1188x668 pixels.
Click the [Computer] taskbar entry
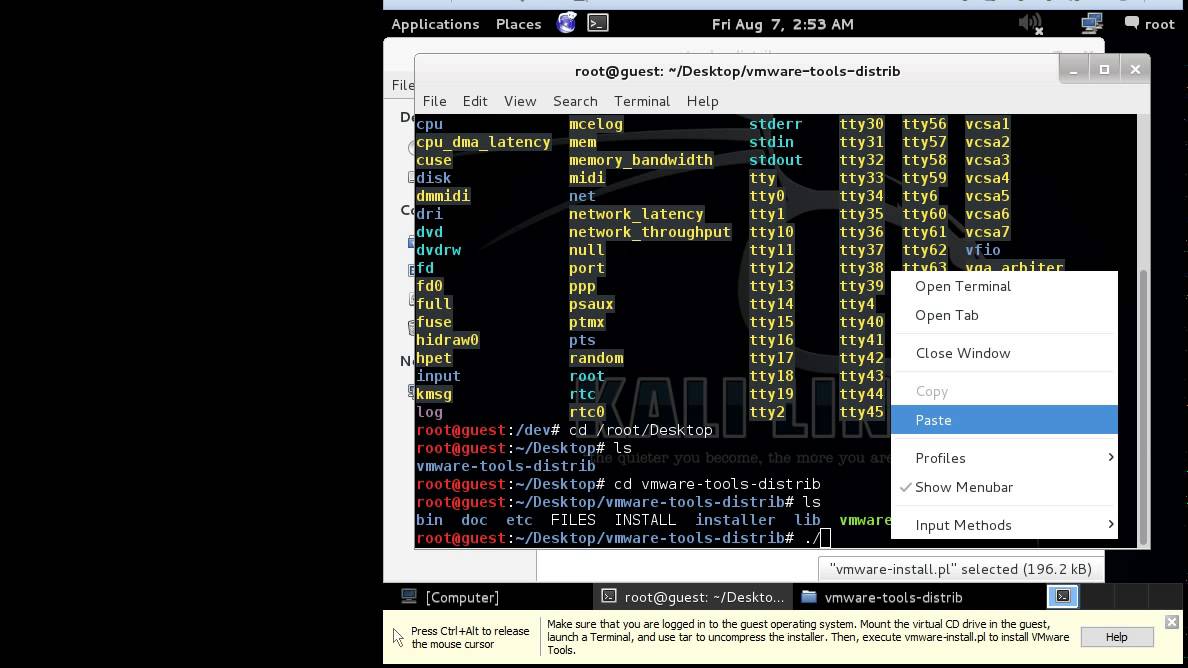(450, 597)
